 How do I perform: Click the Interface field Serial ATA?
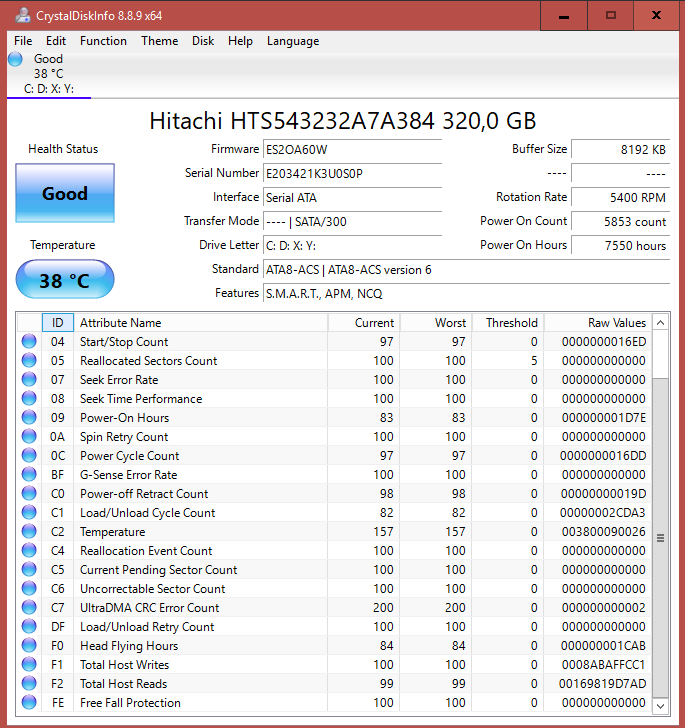pos(352,198)
